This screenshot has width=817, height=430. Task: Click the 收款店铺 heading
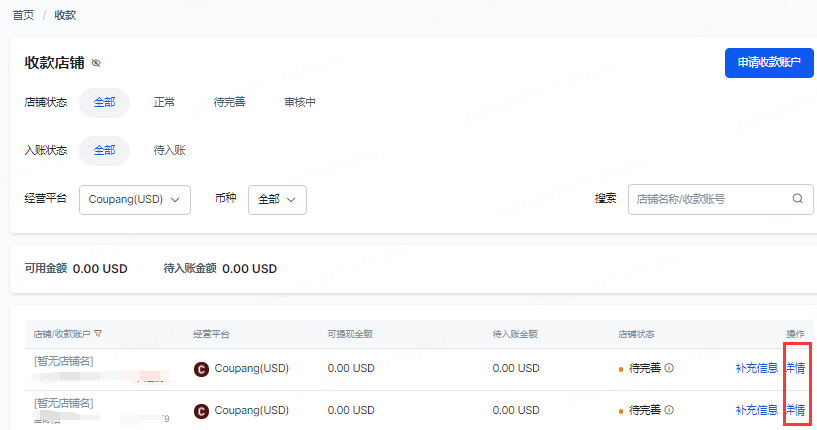click(54, 63)
